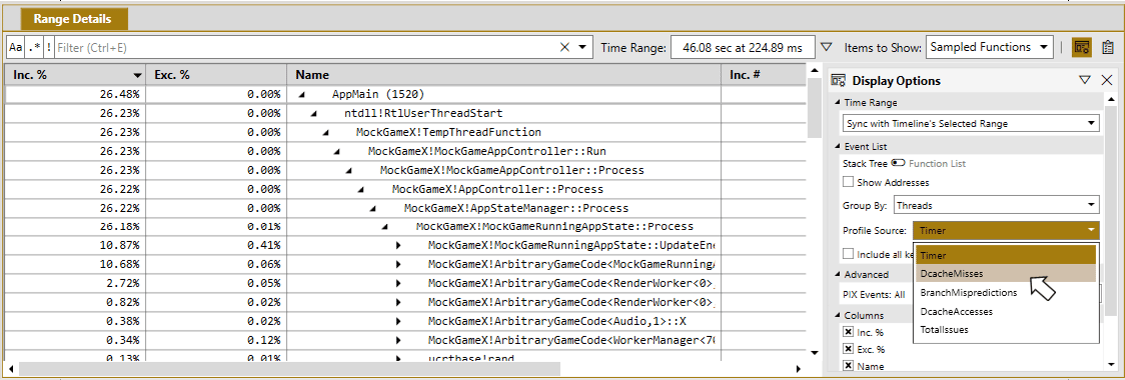
Task: Select MockGameRunningAppState::Process row
Action: coord(405,227)
